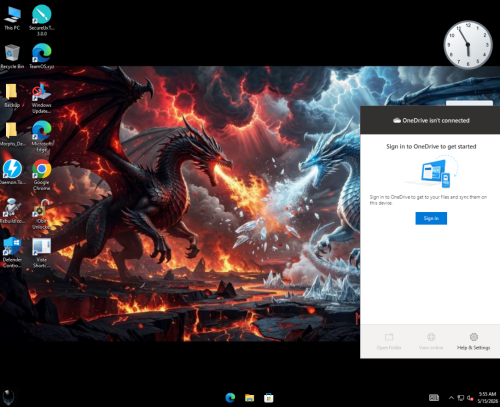This screenshot has height=407, width=500.
Task: Open the touch keyboard tray icon
Action: click(434, 398)
